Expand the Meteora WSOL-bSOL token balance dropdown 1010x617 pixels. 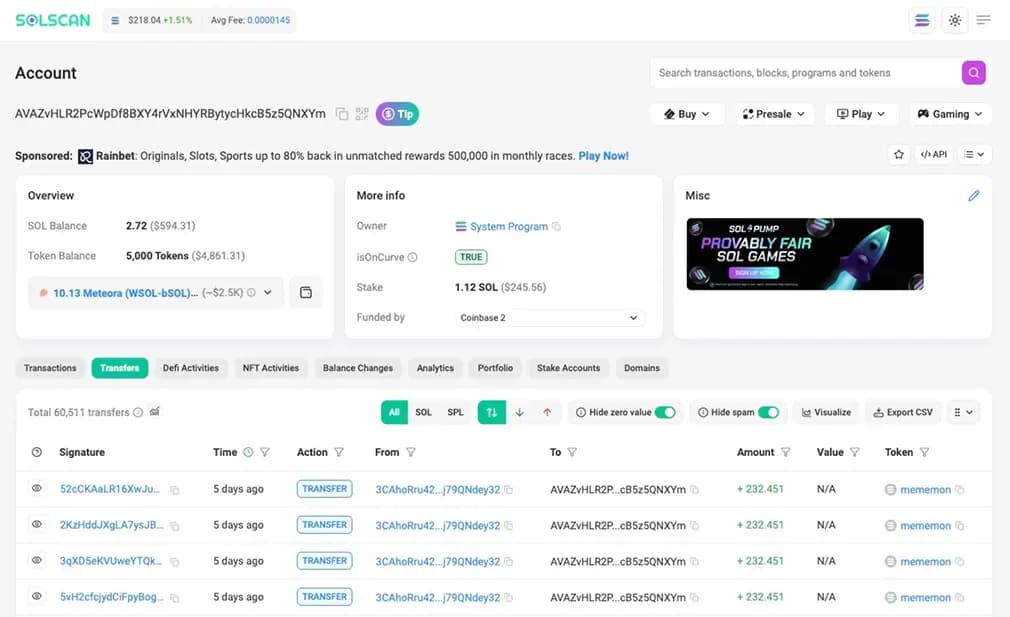[267, 293]
